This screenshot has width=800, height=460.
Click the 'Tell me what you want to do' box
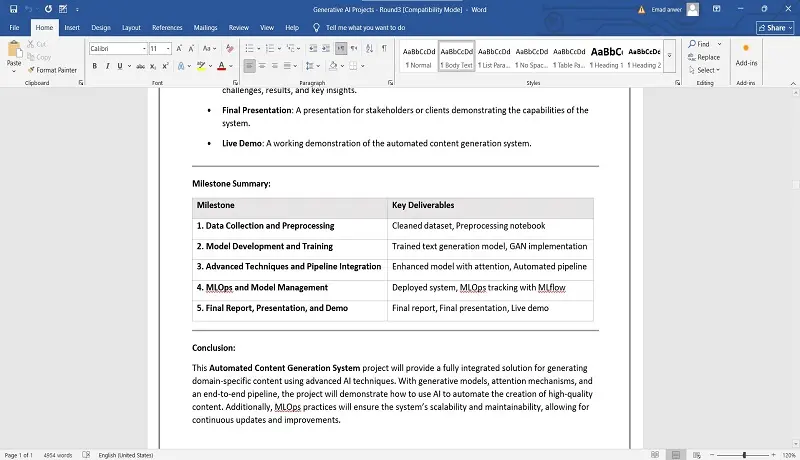click(x=365, y=28)
